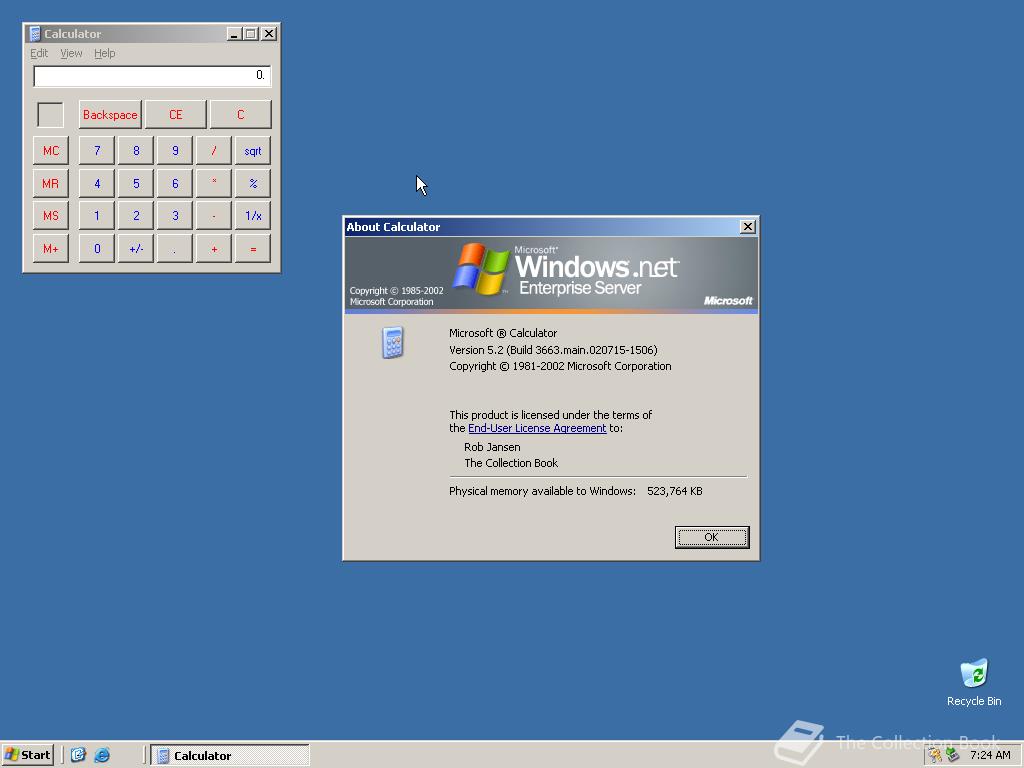This screenshot has width=1024, height=768.
Task: Click the decimal point button
Action: [x=175, y=249]
